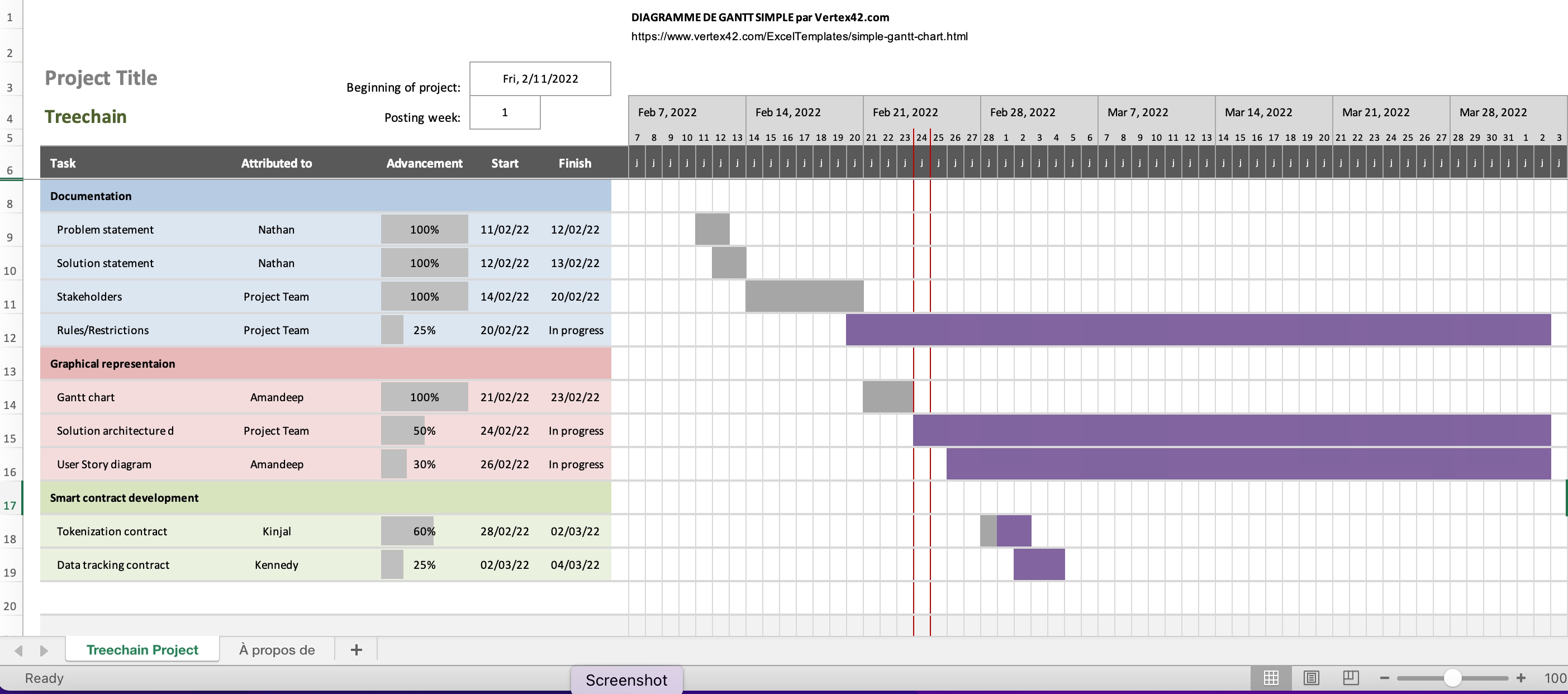Open the vertex42 simple gantt chart link
The image size is (1568, 694).
click(799, 36)
